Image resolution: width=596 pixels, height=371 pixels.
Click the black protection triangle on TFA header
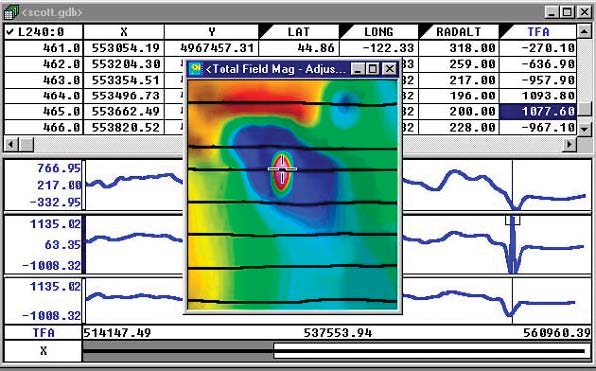click(x=504, y=31)
